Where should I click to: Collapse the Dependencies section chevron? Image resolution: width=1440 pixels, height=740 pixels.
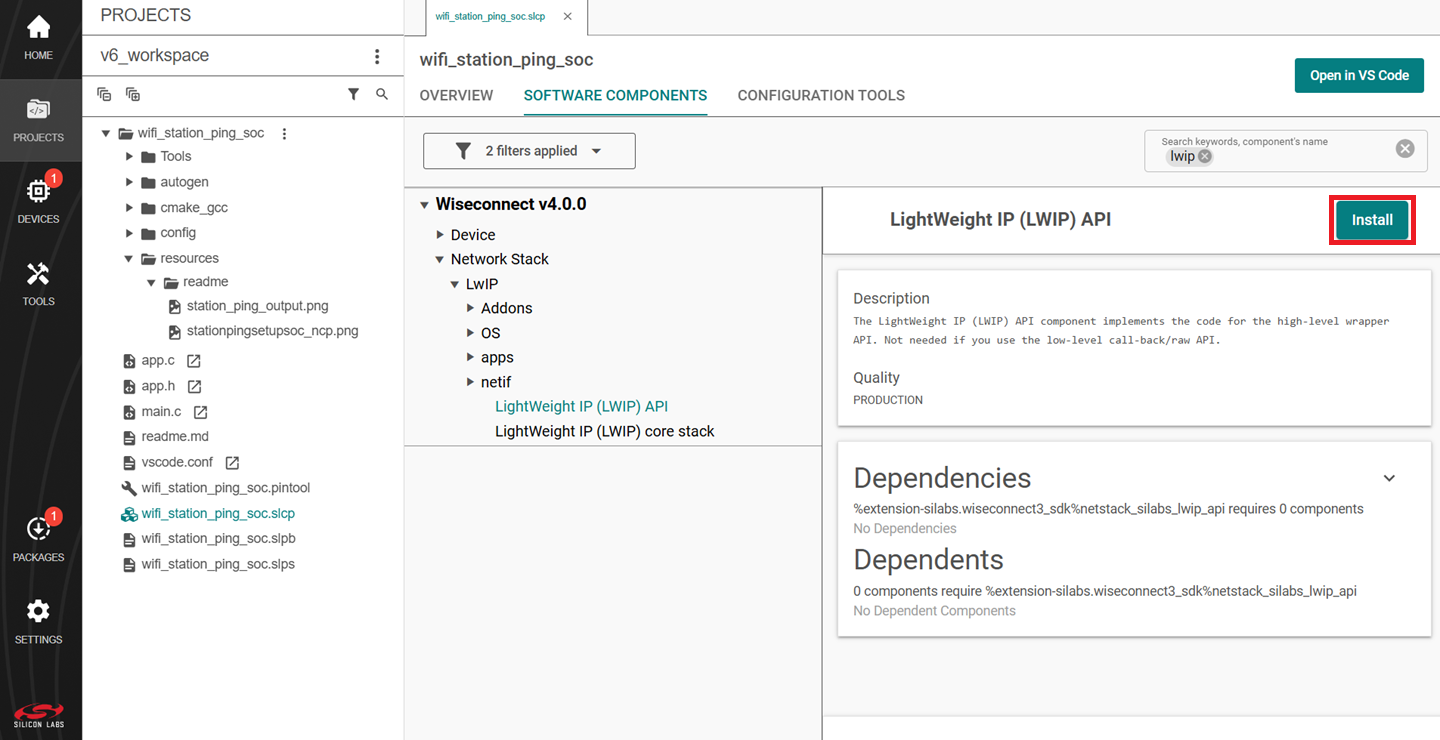pyautogui.click(x=1389, y=478)
